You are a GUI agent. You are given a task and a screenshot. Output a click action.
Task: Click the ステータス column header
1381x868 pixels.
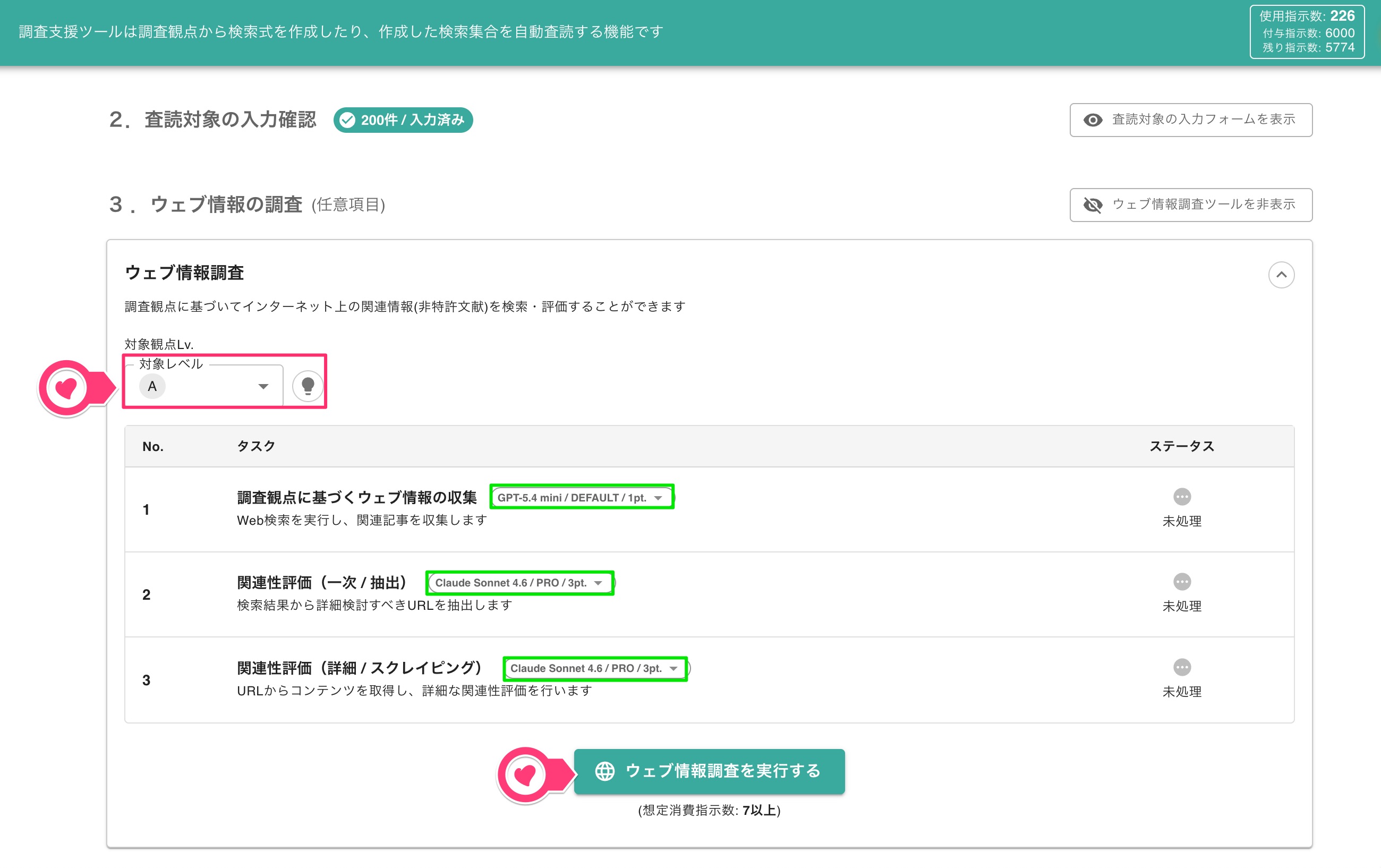click(1181, 446)
